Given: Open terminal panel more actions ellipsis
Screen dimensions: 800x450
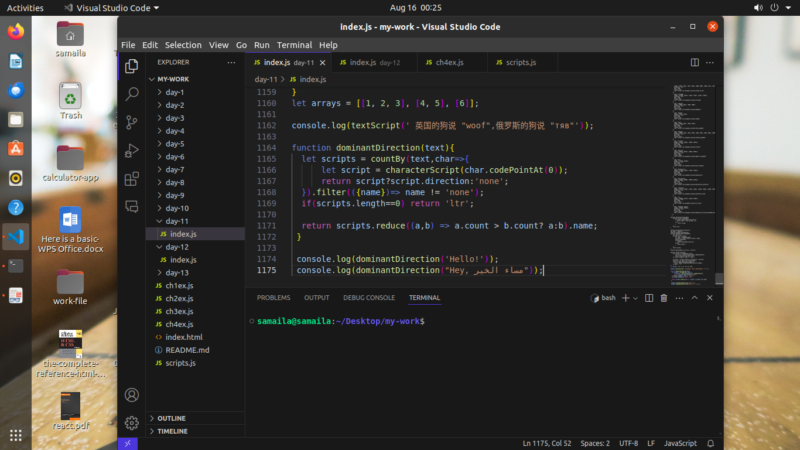Looking at the screenshot, I should click(x=679, y=298).
